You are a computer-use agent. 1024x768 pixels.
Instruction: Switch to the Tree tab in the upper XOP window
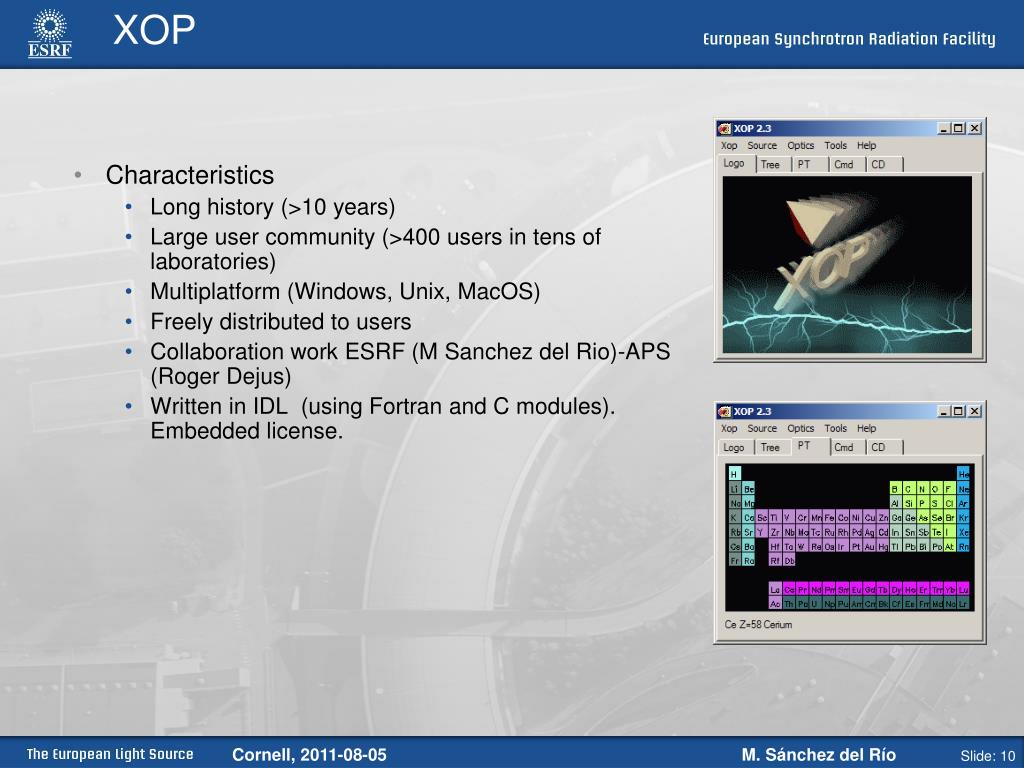click(773, 165)
